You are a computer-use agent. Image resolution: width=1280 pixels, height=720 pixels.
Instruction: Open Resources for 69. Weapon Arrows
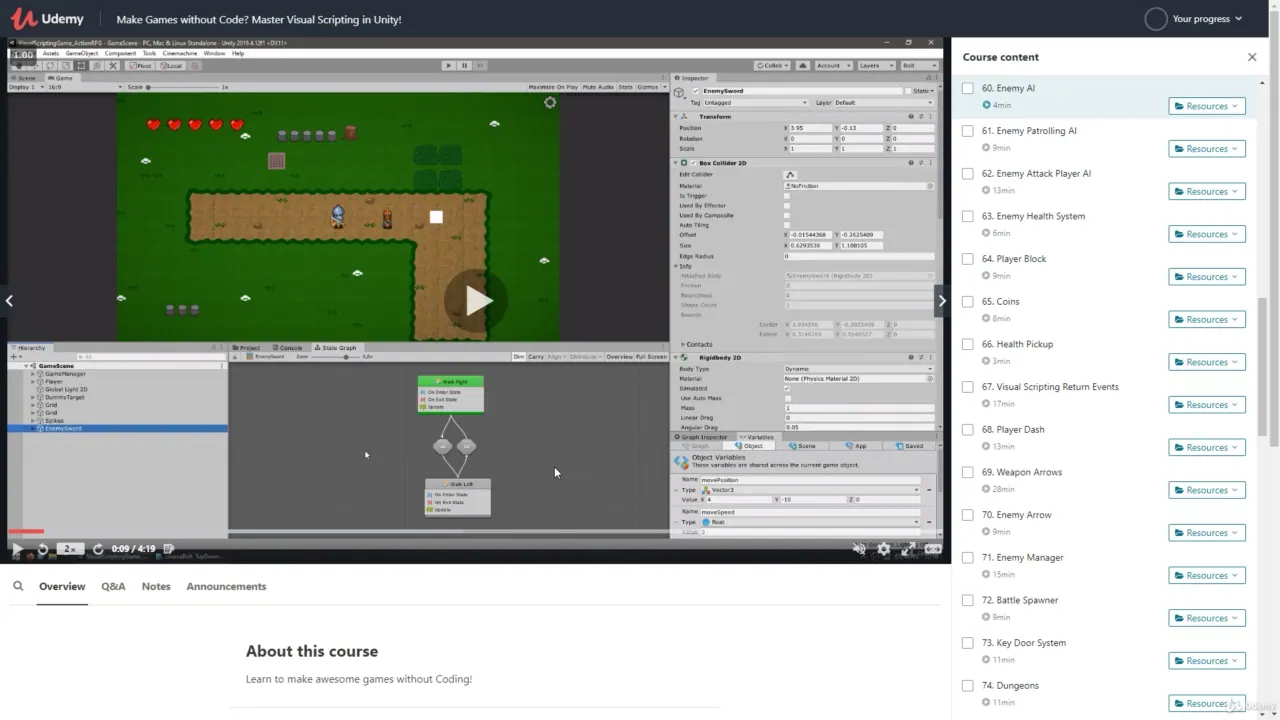(1207, 490)
